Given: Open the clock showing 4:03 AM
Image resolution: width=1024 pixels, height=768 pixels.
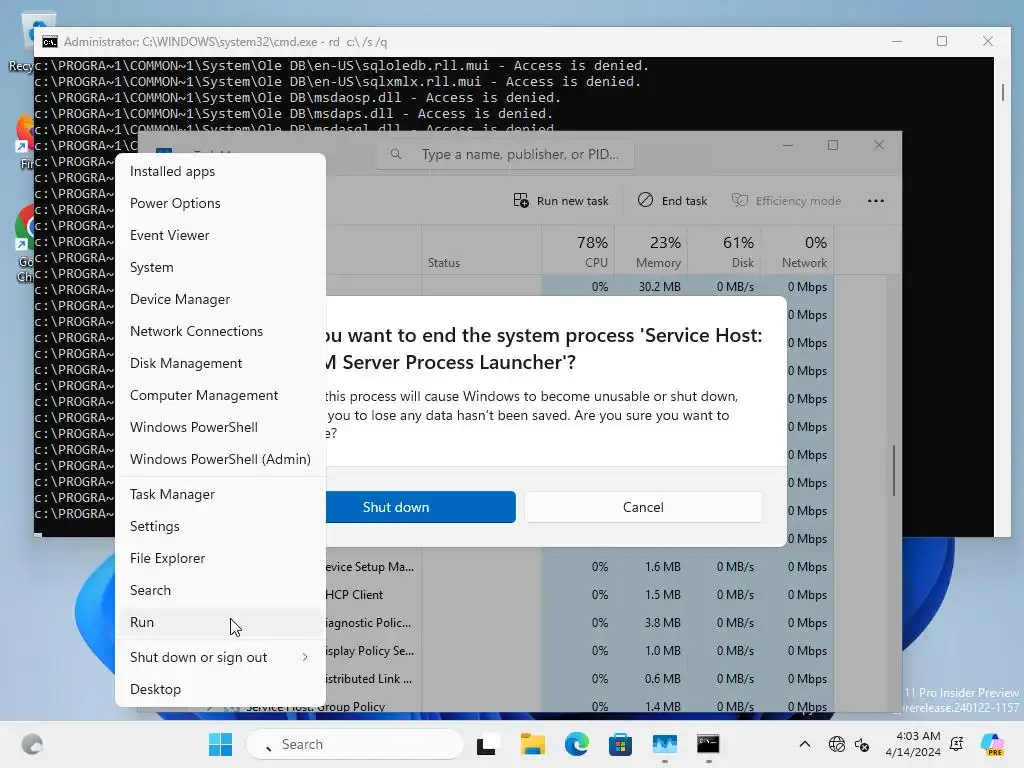Looking at the screenshot, I should coord(912,744).
